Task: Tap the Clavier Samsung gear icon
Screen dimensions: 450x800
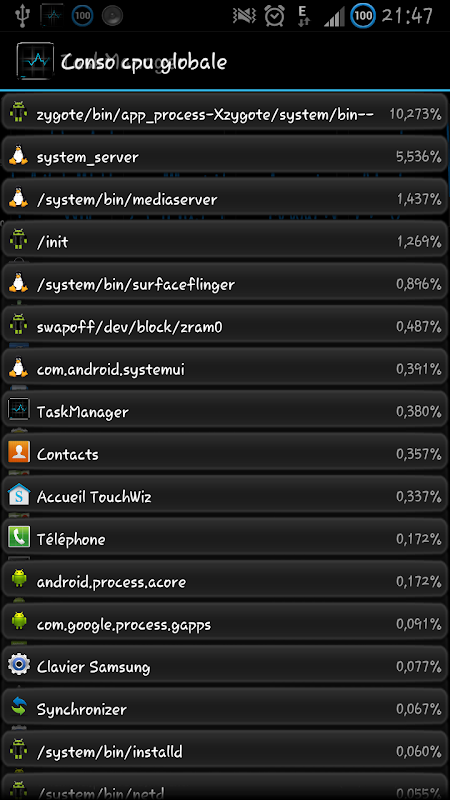Action: pyautogui.click(x=19, y=665)
